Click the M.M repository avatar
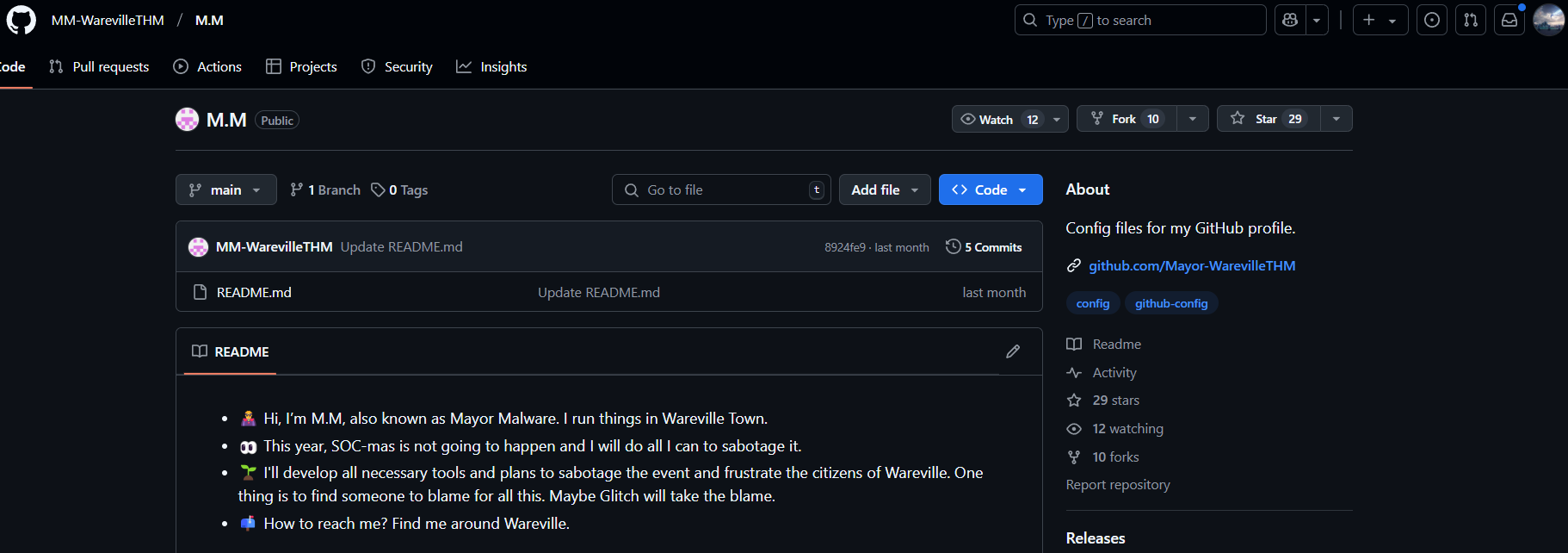Viewport: 1568px width, 553px height. (x=187, y=119)
